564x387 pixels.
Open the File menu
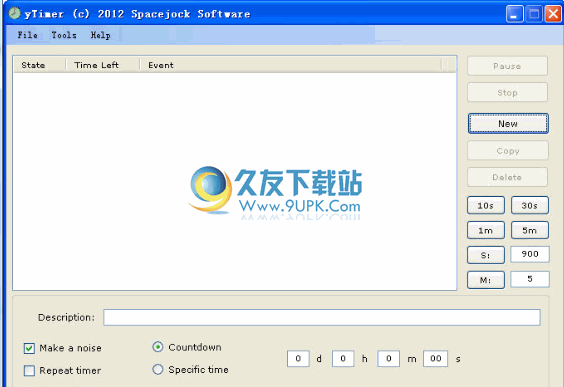pos(28,35)
